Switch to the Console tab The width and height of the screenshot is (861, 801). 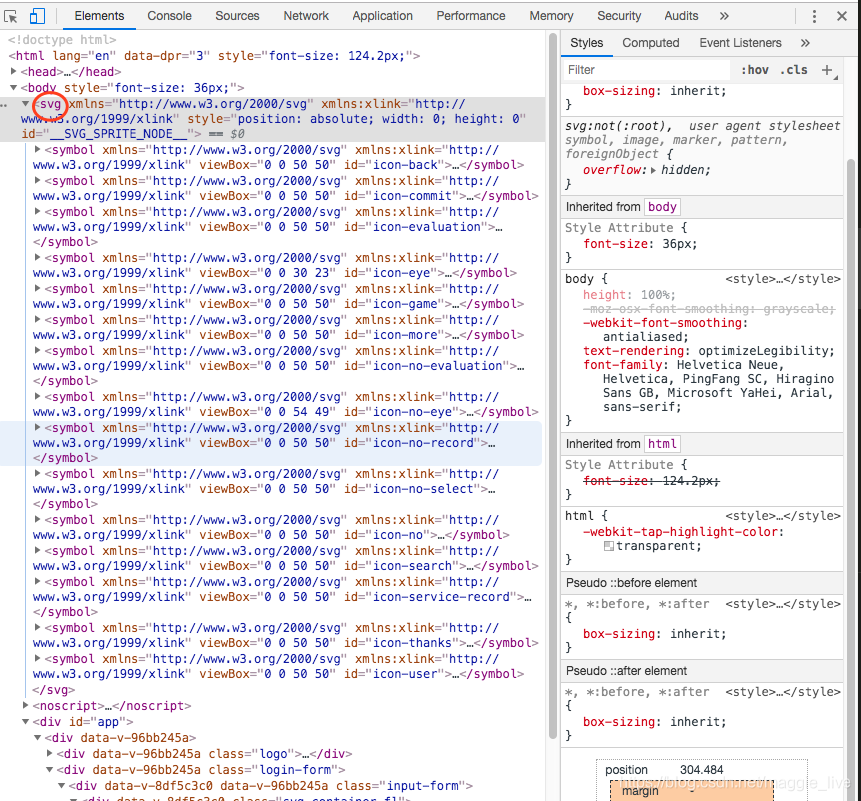pos(169,16)
